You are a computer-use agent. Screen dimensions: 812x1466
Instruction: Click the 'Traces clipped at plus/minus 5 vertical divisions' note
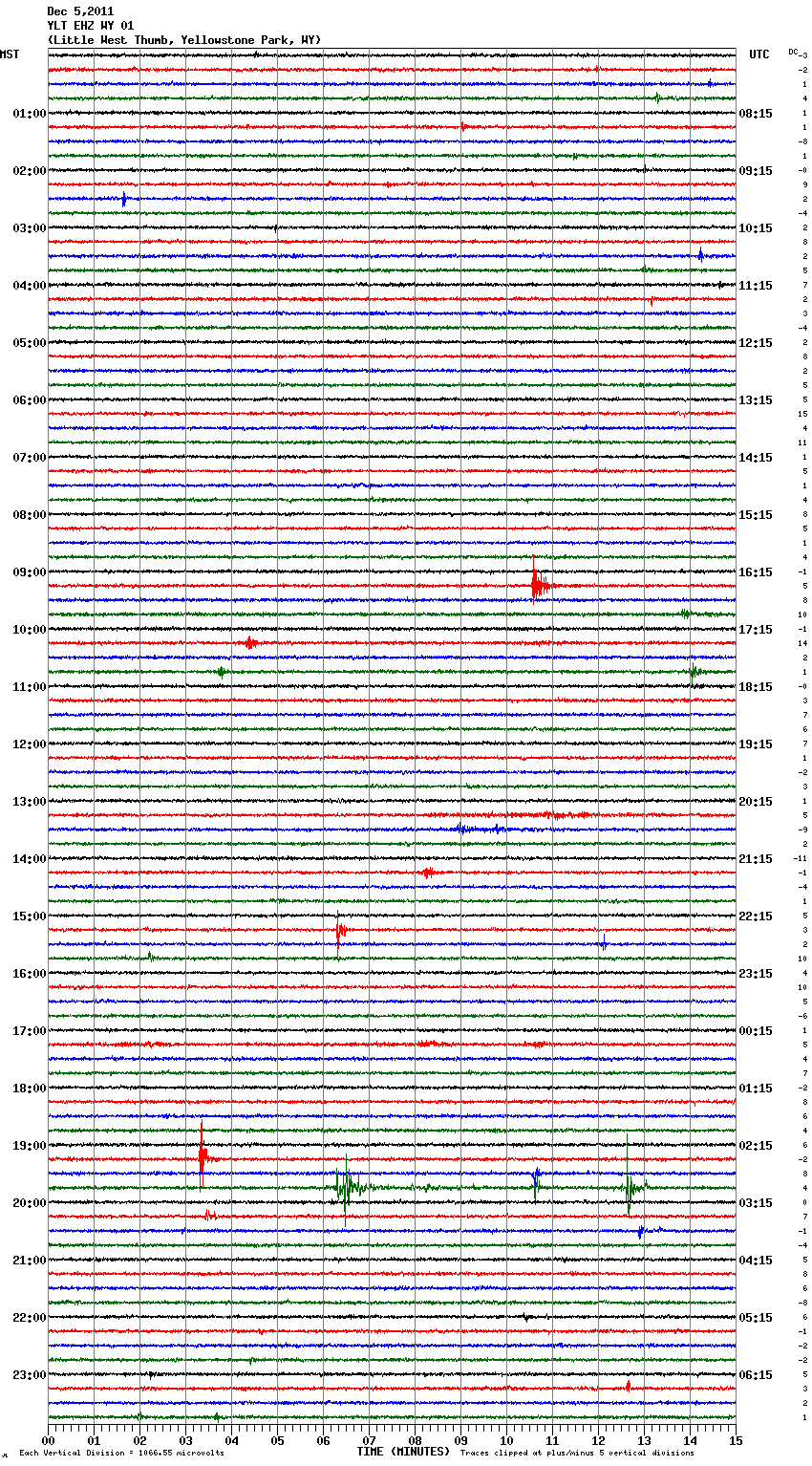coord(577,1453)
